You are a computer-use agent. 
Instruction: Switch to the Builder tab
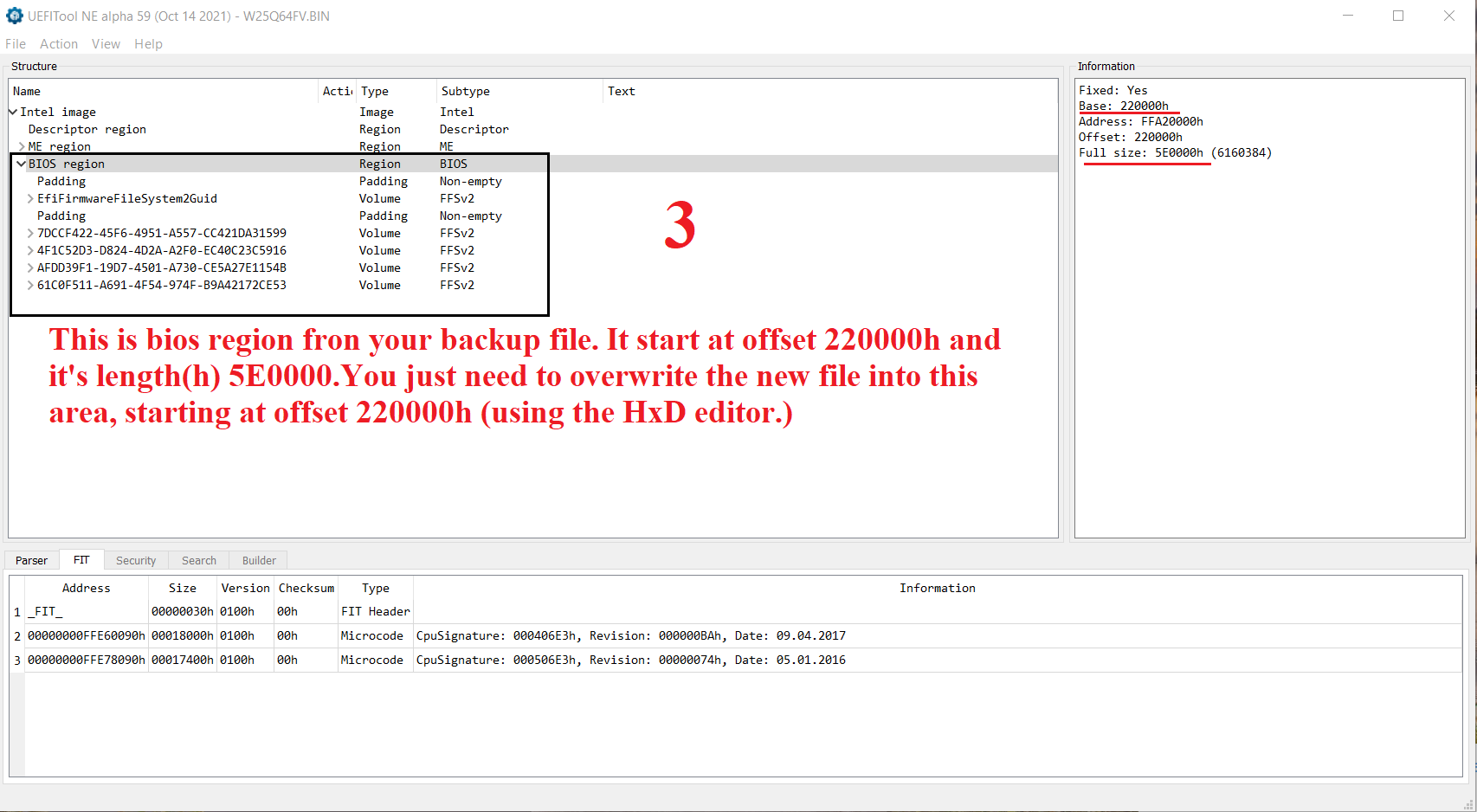259,561
